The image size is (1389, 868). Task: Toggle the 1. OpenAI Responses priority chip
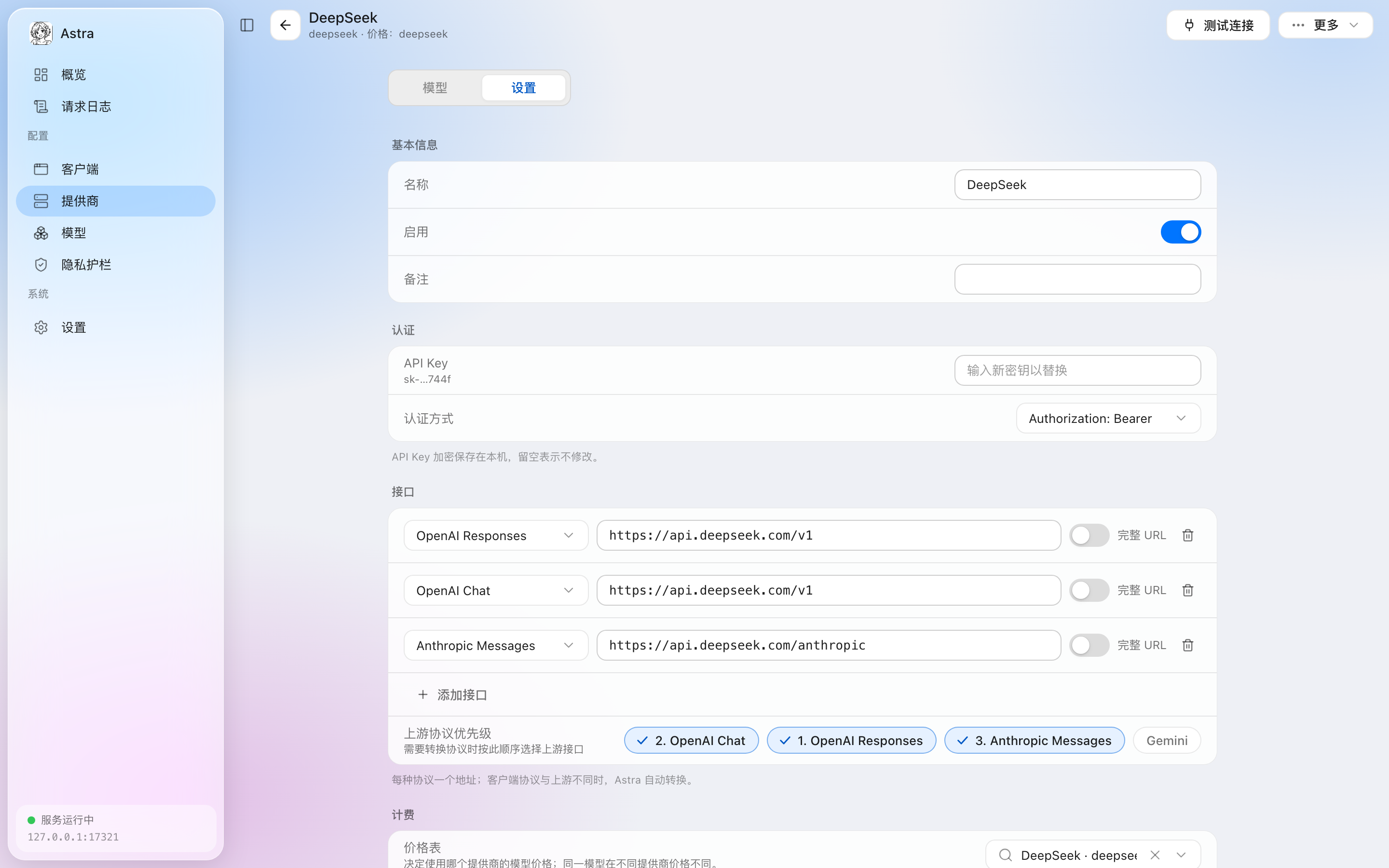(851, 741)
